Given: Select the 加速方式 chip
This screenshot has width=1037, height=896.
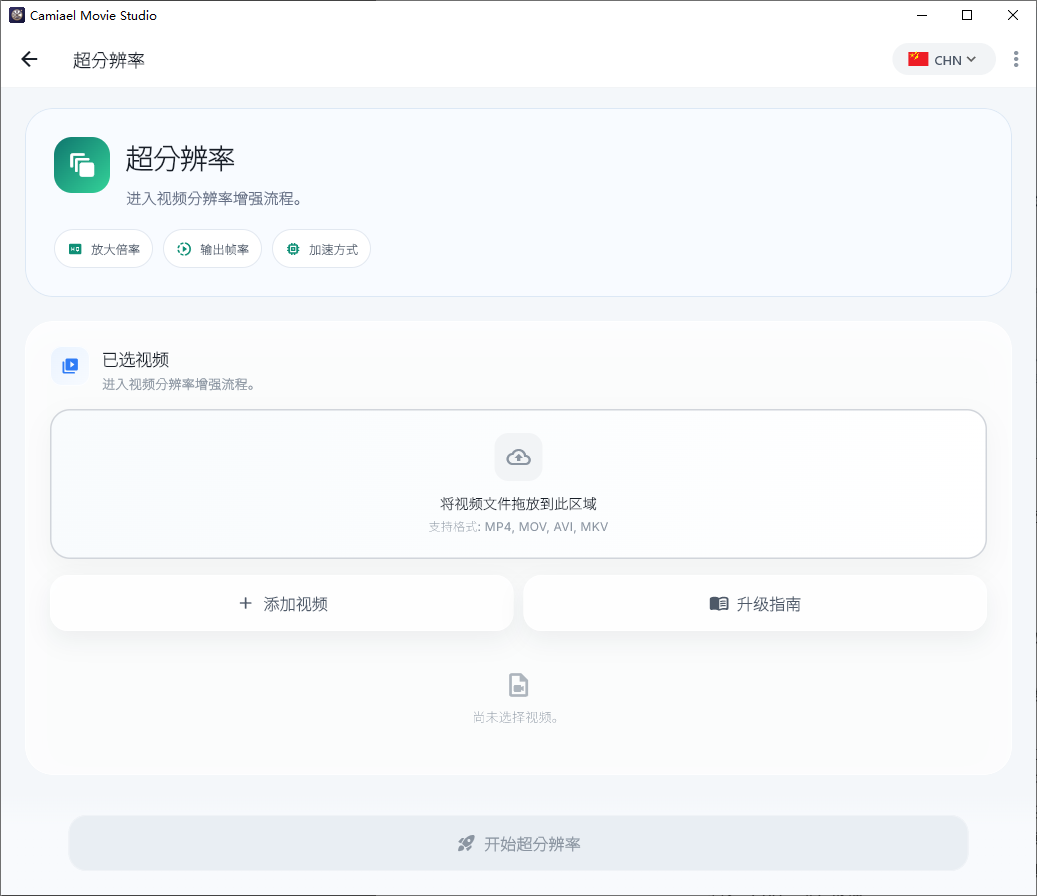Looking at the screenshot, I should point(321,249).
